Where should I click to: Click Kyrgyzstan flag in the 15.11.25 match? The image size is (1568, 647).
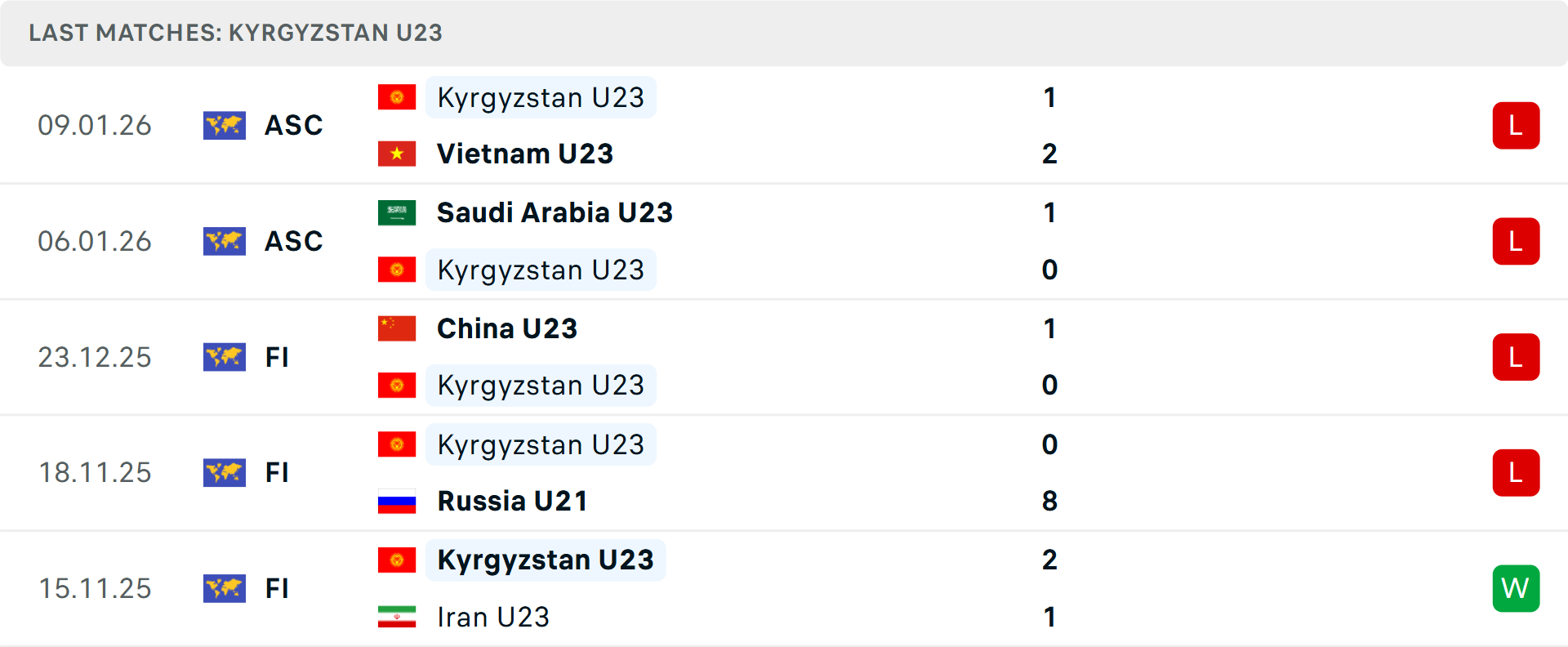tap(397, 560)
